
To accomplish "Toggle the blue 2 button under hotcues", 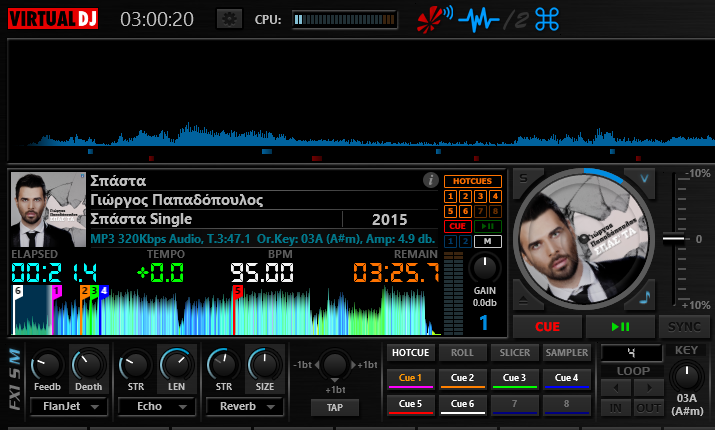I will 465,241.
